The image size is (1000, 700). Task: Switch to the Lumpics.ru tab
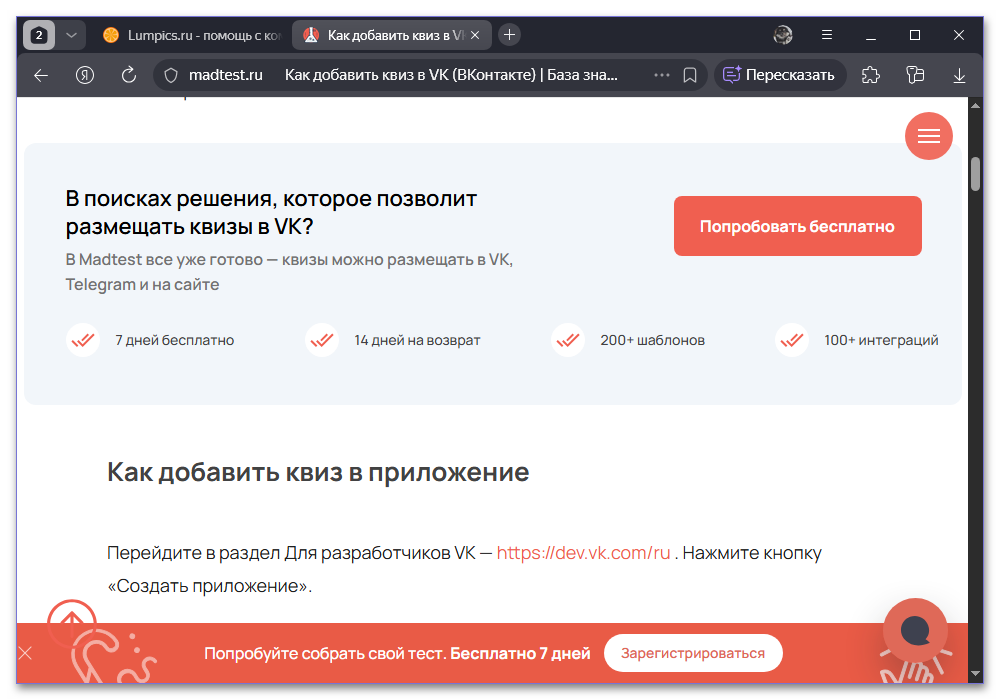coord(191,35)
